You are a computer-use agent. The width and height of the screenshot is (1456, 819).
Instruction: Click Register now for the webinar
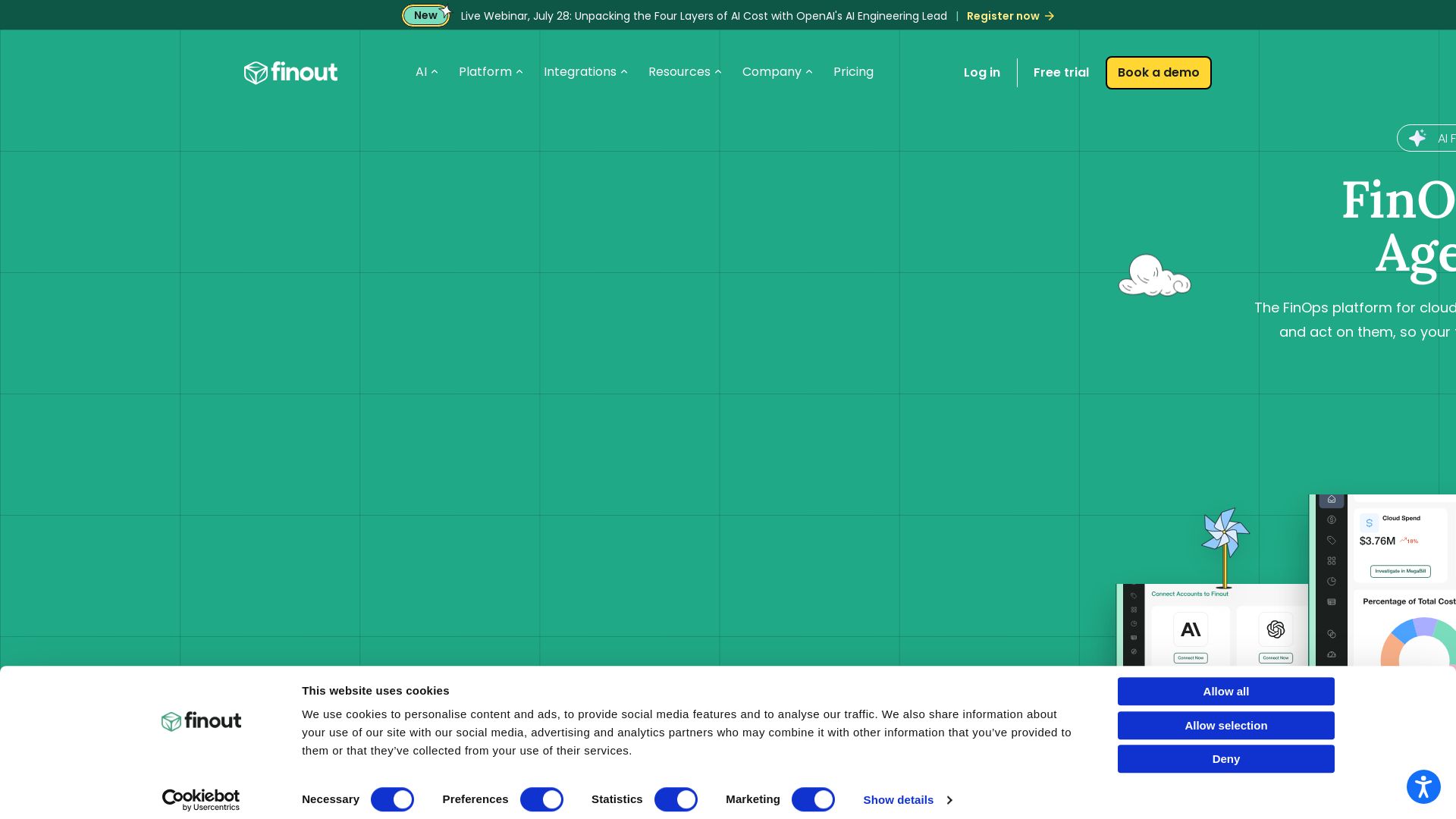point(1010,16)
